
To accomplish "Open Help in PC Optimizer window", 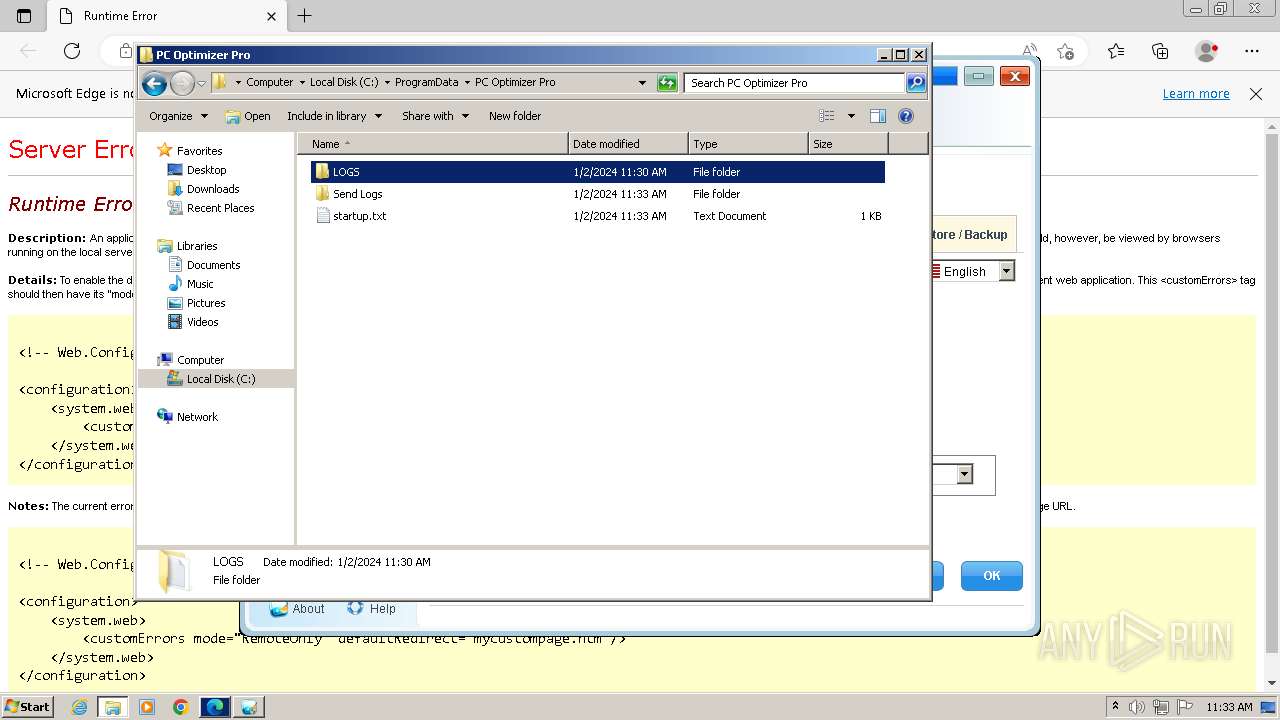I will tap(371, 608).
